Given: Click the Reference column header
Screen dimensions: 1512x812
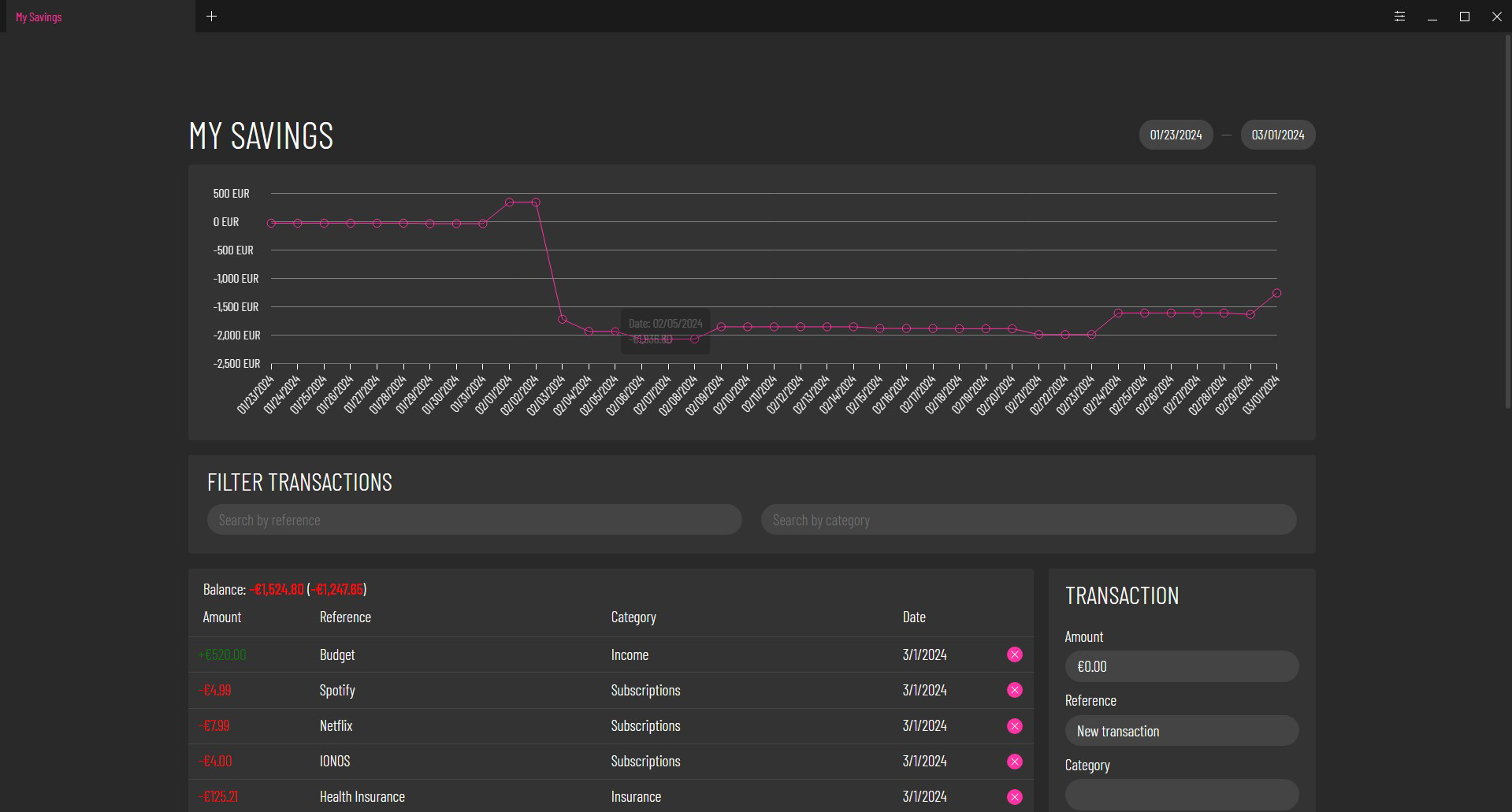Looking at the screenshot, I should click(x=345, y=617).
